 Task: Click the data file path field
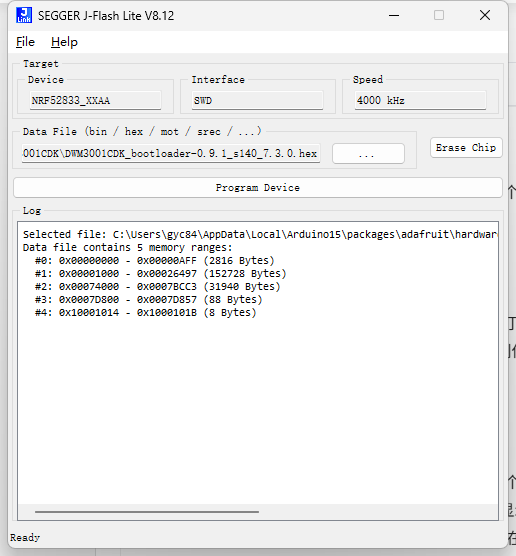(171, 154)
